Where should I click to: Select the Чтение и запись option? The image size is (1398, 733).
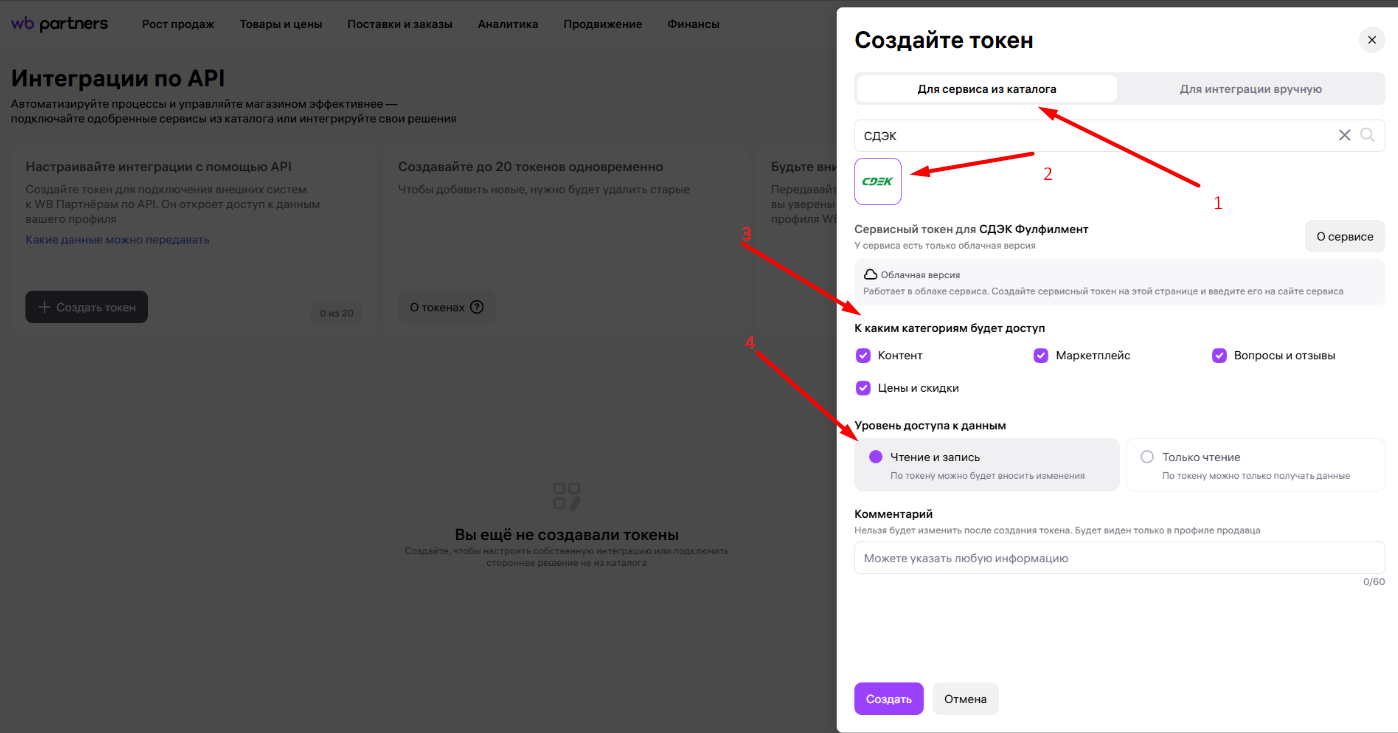[x=876, y=457]
